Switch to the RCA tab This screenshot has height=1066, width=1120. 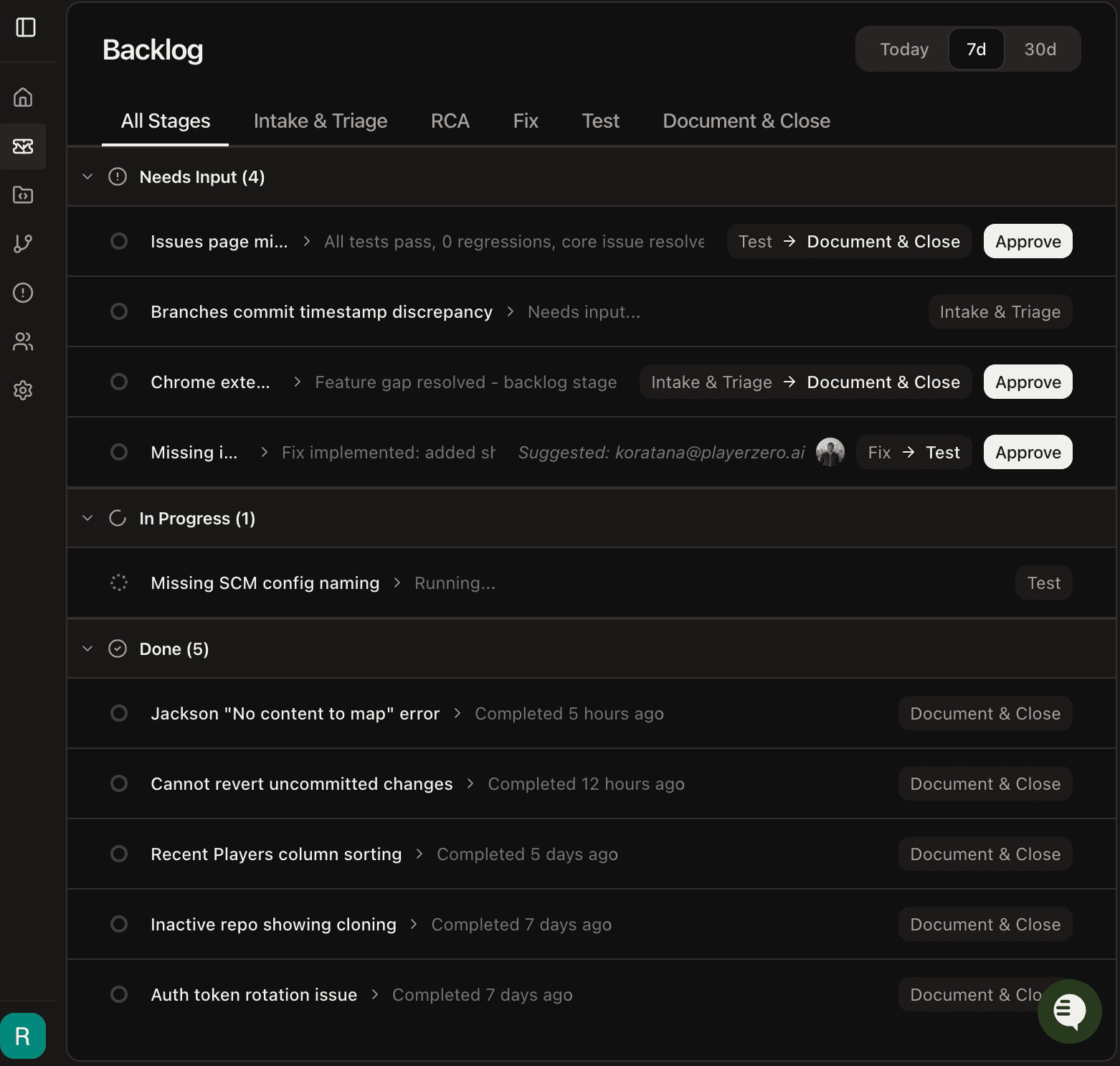(450, 121)
